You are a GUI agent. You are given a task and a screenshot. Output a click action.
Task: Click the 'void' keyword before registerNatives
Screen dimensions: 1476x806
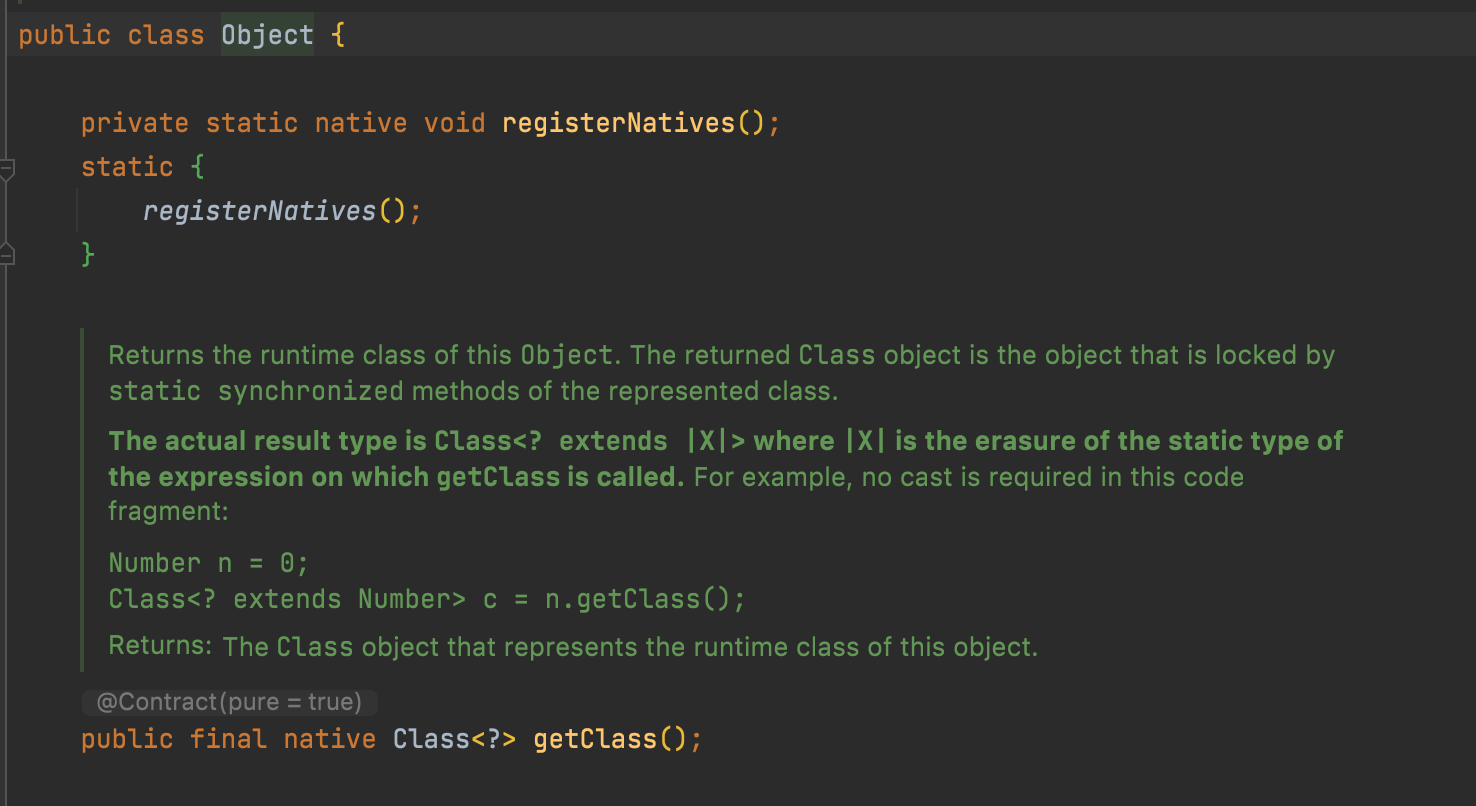point(454,123)
